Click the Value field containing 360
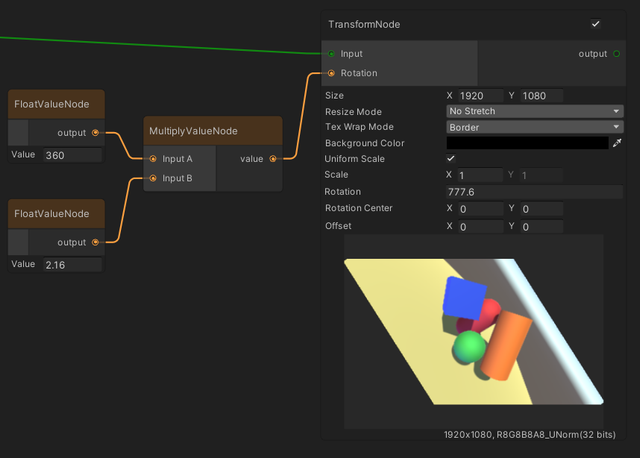This screenshot has width=640, height=458. point(71,155)
